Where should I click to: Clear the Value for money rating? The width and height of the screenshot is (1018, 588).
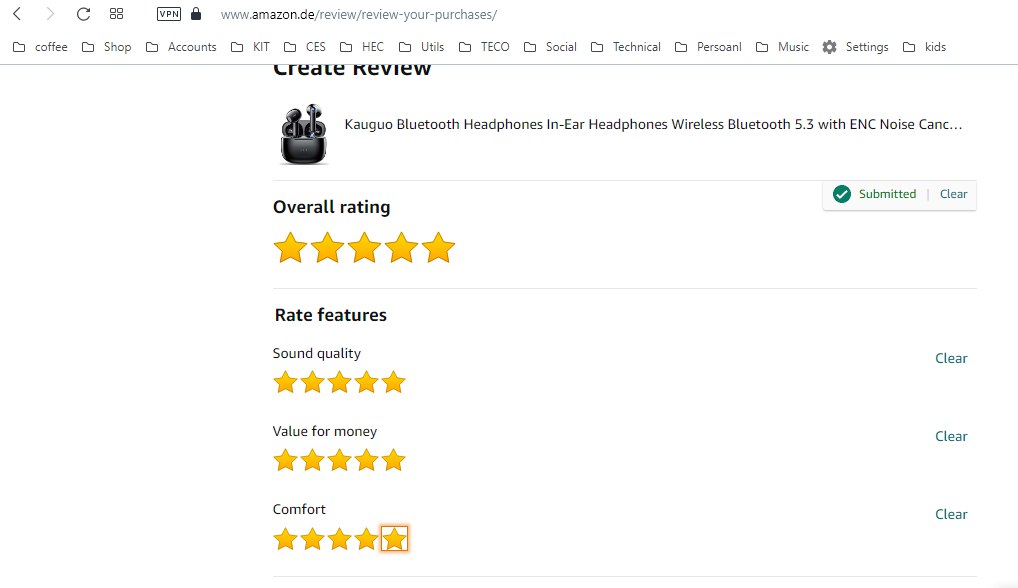[951, 436]
